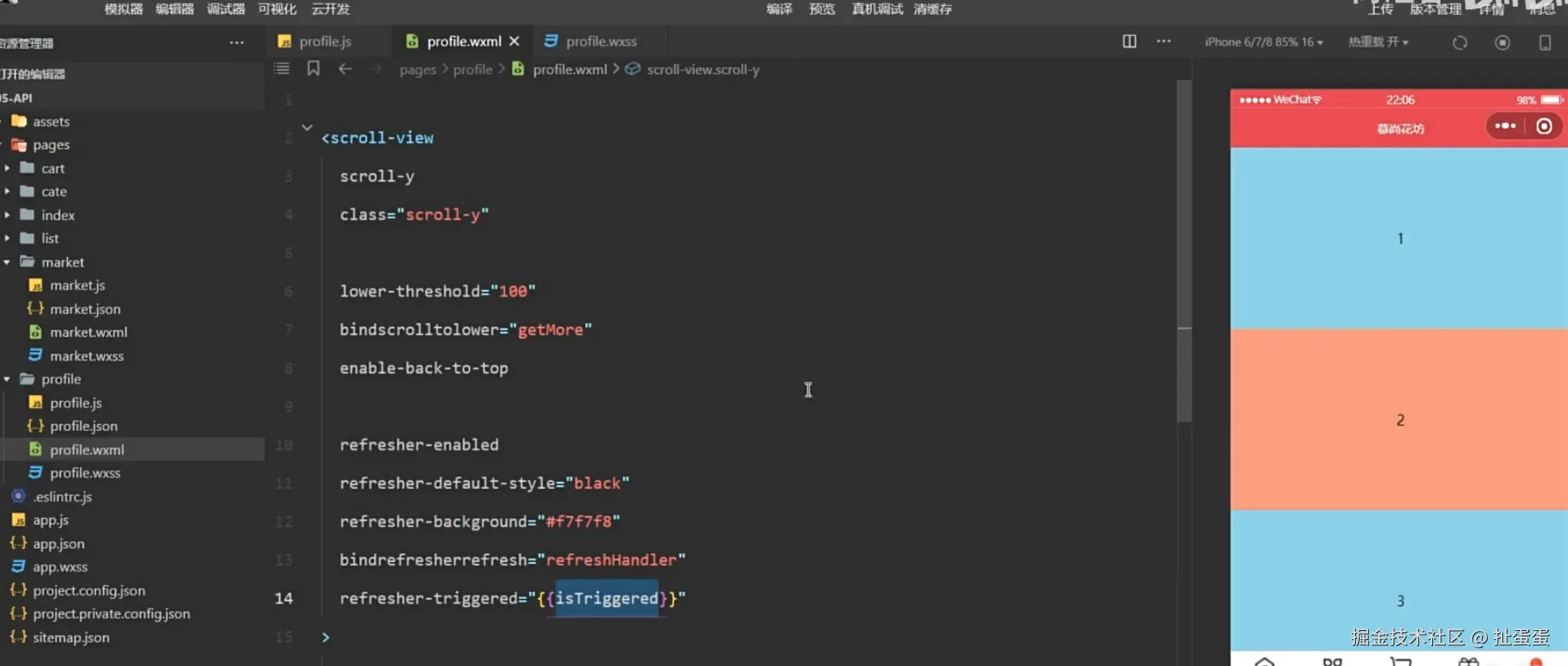Open app.js in the file tree
1568x666 pixels.
click(x=50, y=520)
